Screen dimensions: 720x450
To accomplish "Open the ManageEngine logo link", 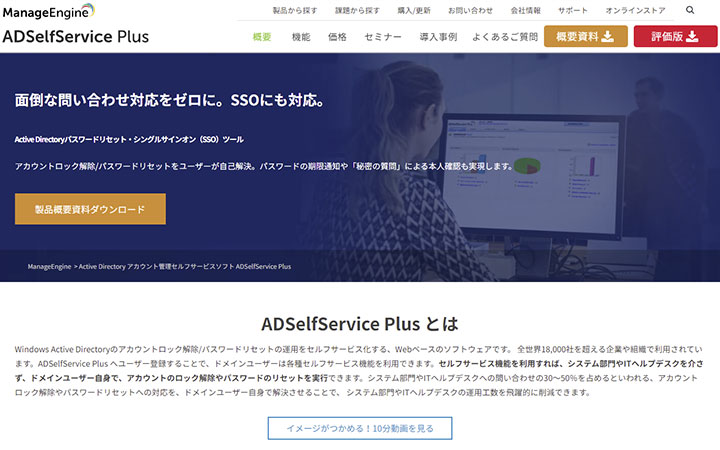I will point(49,11).
